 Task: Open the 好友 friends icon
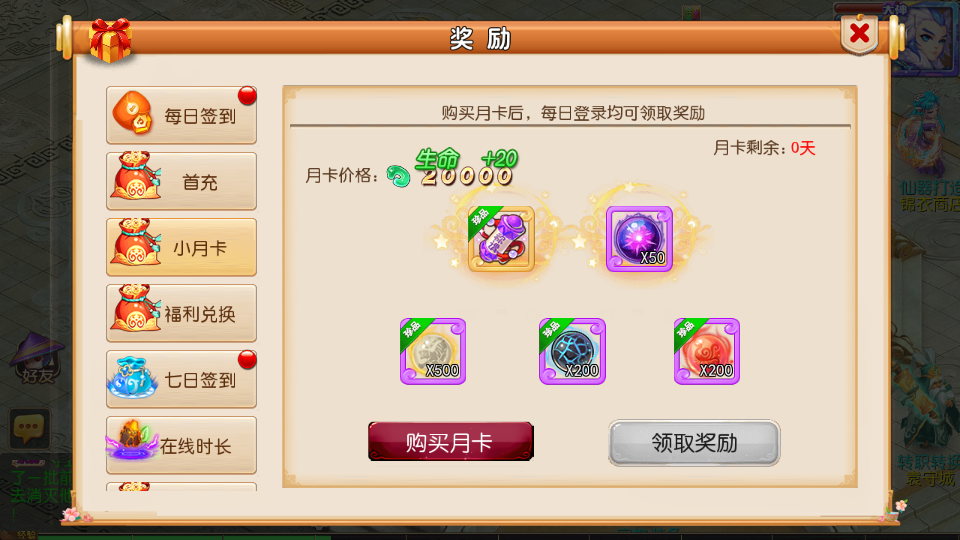click(x=37, y=360)
